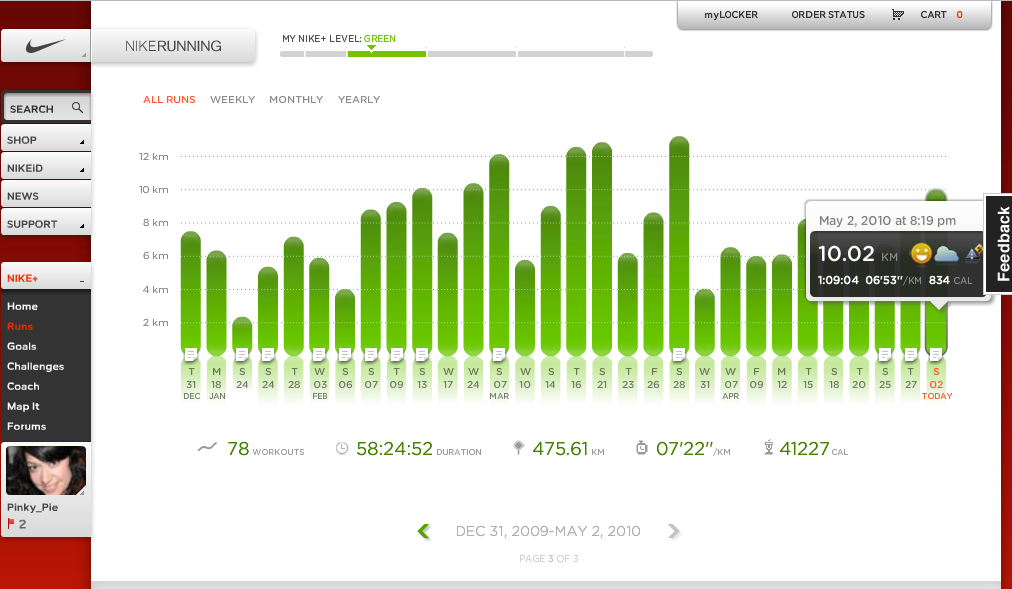Open Runs in the Nike+ menu
This screenshot has height=589, width=1012.
coord(20,326)
